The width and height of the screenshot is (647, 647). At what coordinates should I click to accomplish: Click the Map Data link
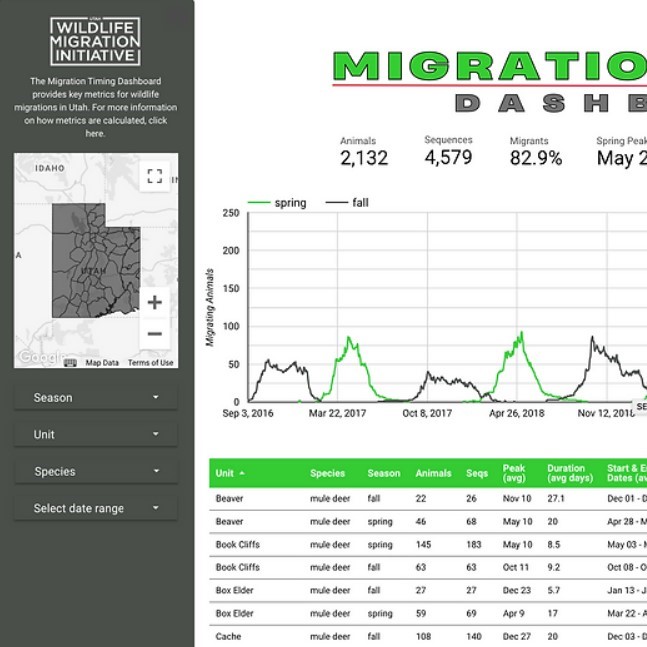point(102,363)
